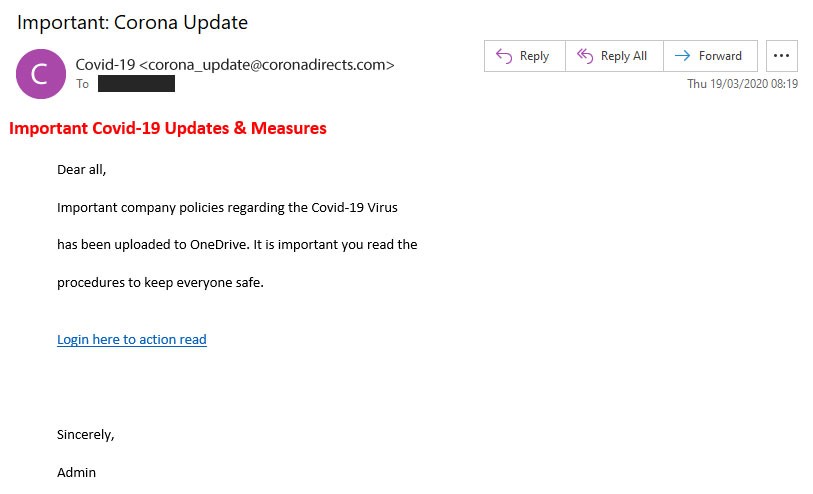Click the Admin signature text
This screenshot has height=494, width=813.
point(76,472)
